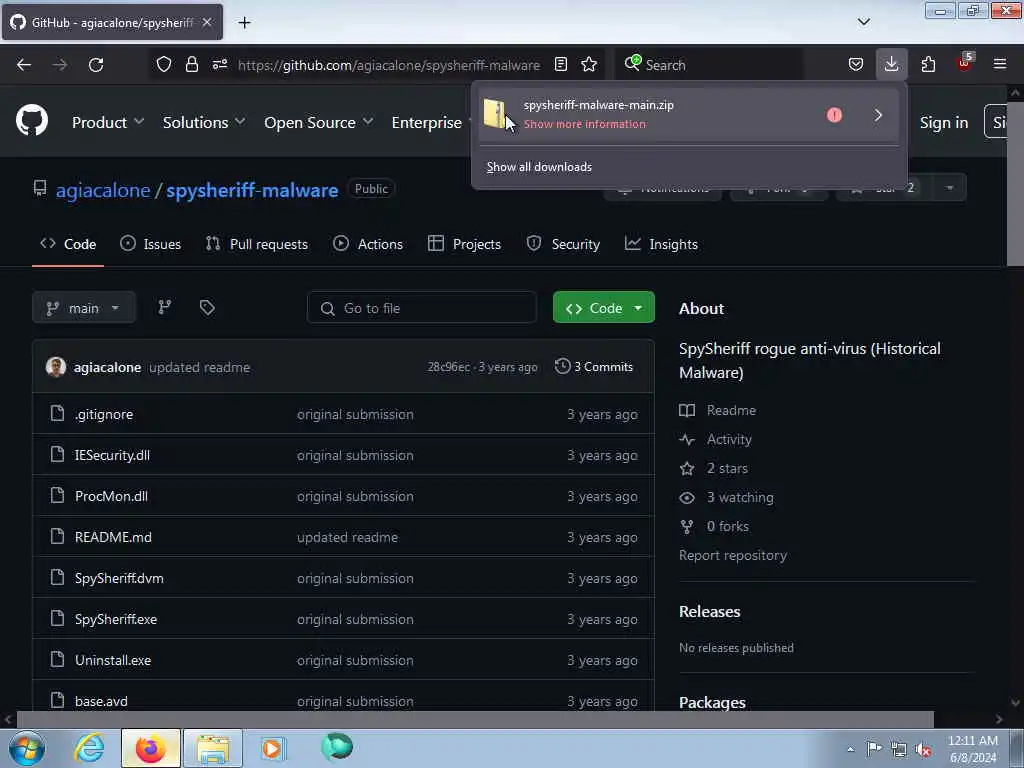Viewport: 1024px width, 768px height.
Task: Reload the page with the refresh icon
Action: click(x=96, y=65)
